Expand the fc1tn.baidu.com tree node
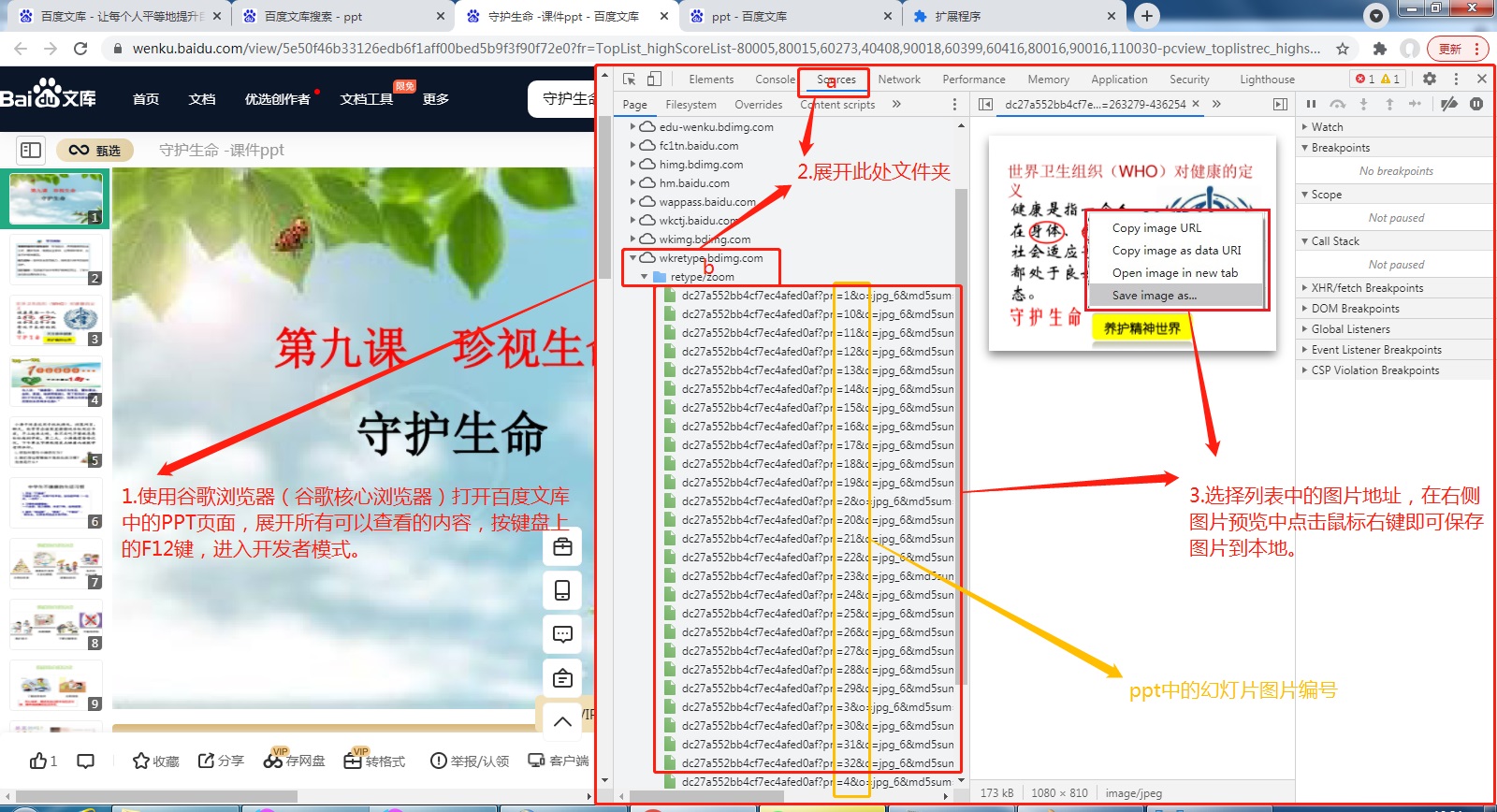Image resolution: width=1497 pixels, height=812 pixels. pos(633,145)
